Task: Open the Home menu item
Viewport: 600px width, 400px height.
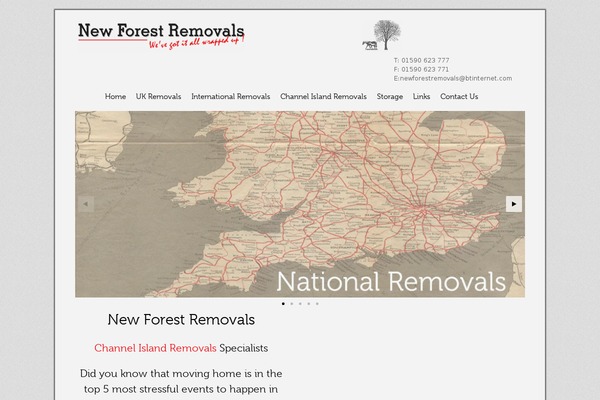Action: click(115, 97)
